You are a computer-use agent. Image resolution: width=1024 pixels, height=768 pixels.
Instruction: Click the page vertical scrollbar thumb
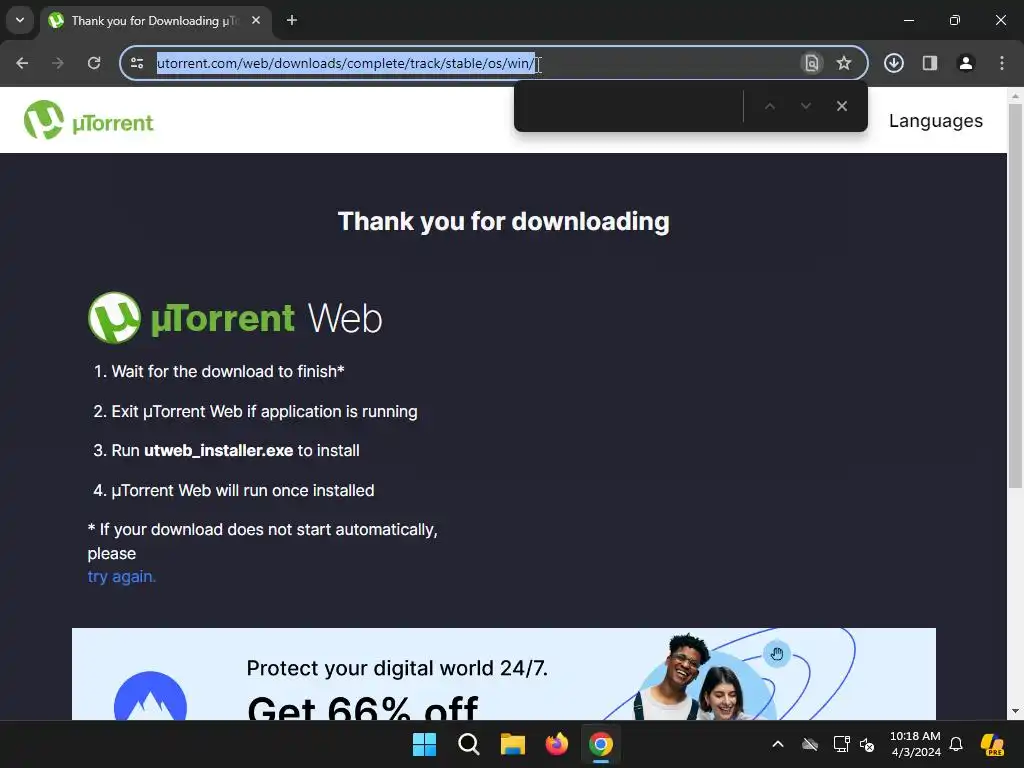point(1015,296)
